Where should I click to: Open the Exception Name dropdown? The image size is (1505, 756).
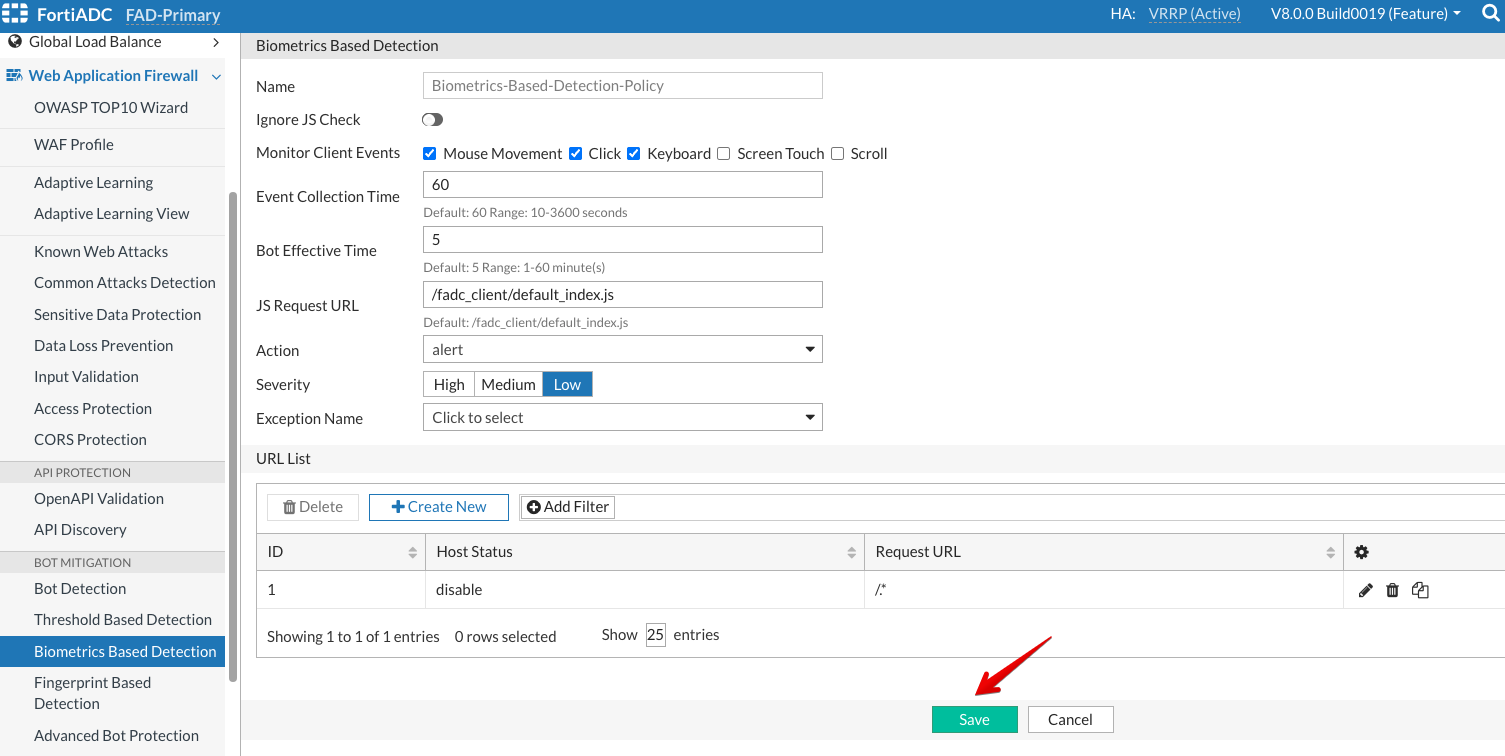622,418
